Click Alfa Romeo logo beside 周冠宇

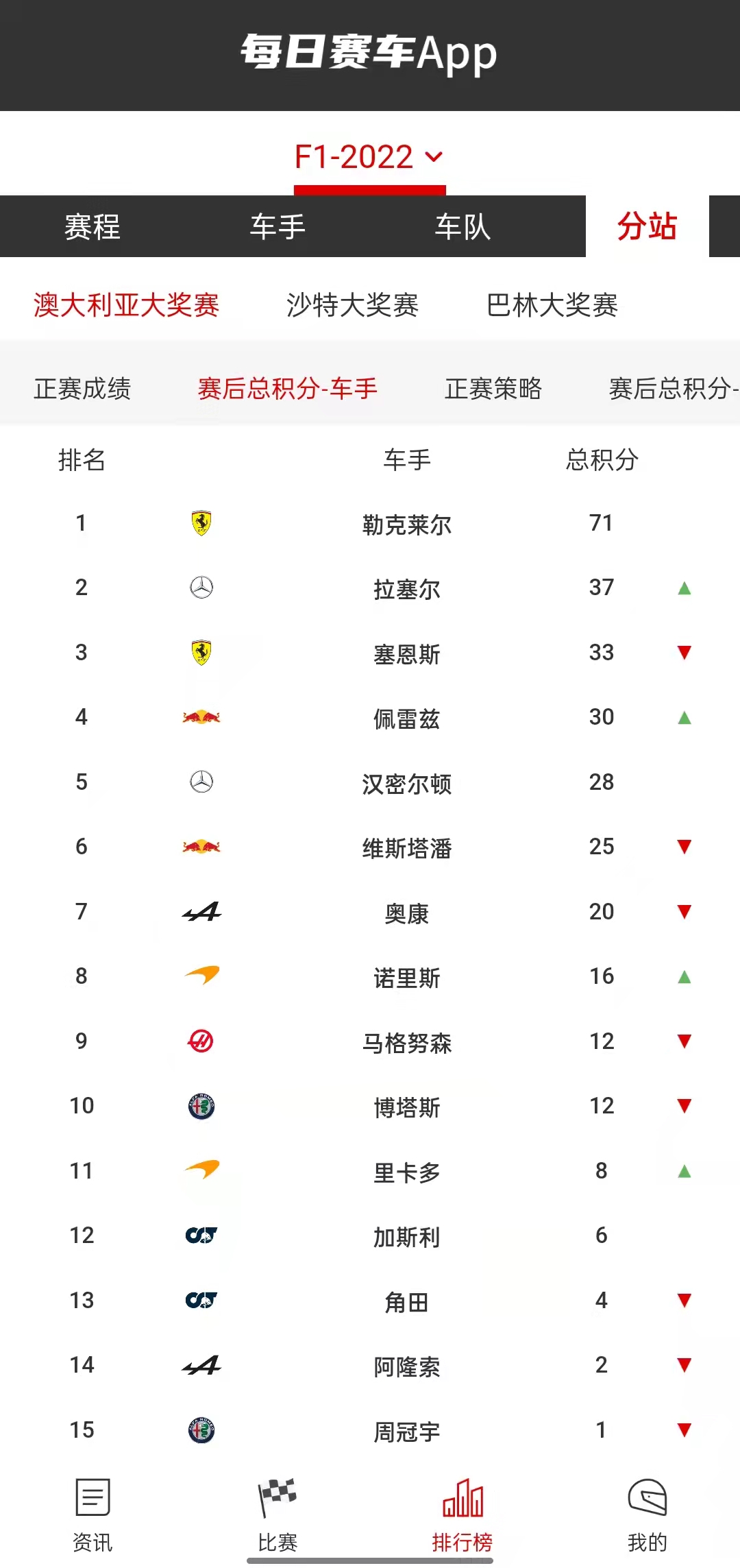point(201,1430)
